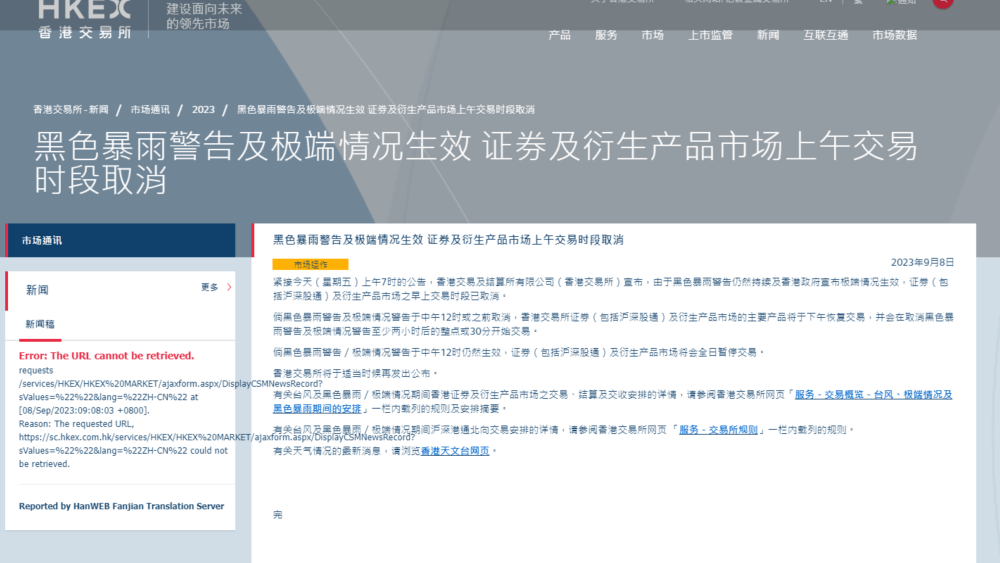Click the 更多 arrow chevron
1000x563 pixels.
pyautogui.click(x=229, y=288)
